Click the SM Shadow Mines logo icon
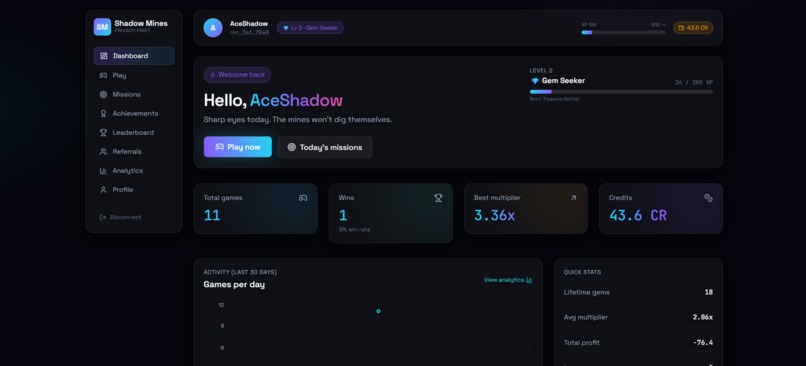This screenshot has width=806, height=366. pos(102,27)
